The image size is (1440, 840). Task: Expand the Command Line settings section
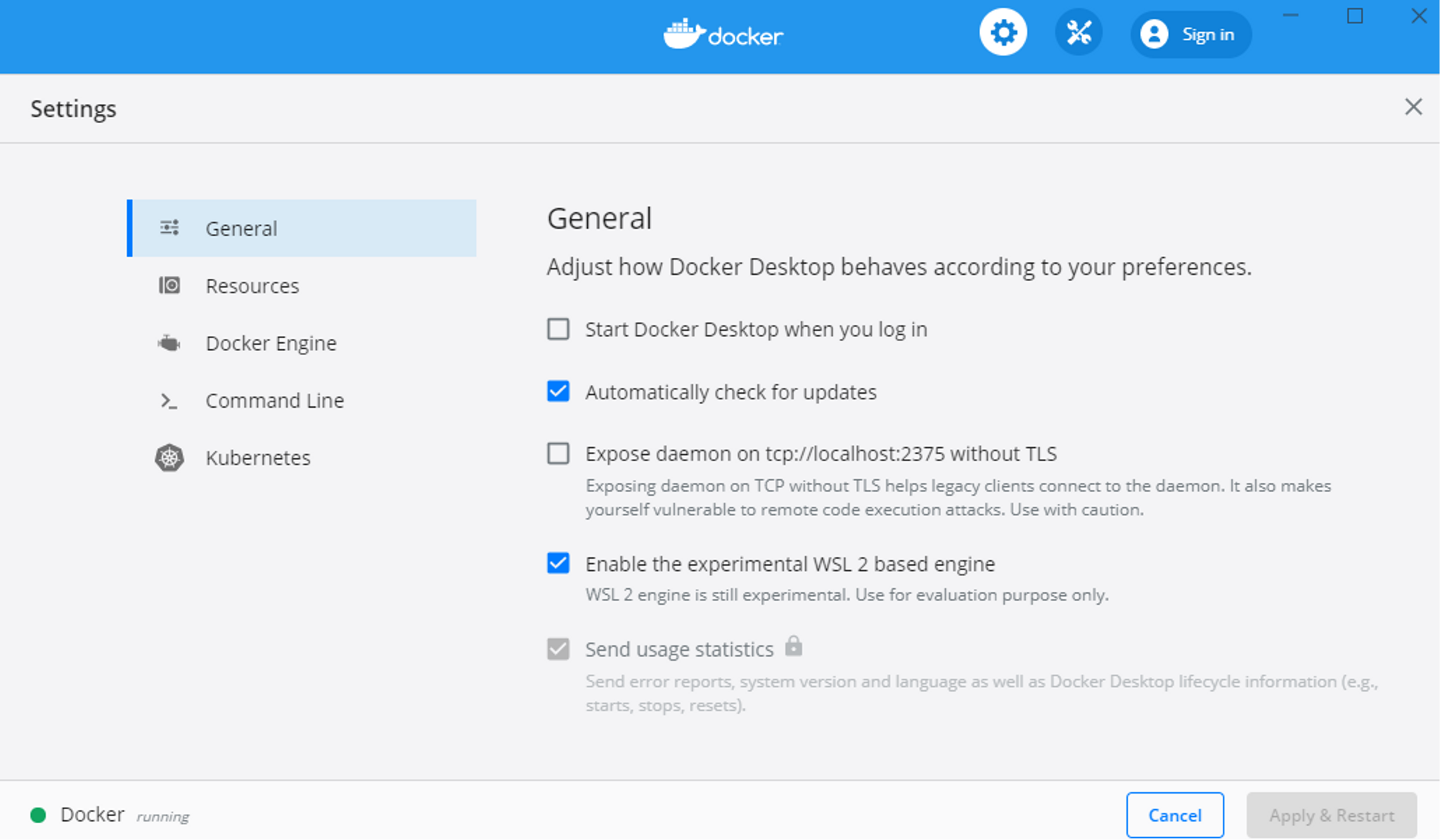coord(274,400)
